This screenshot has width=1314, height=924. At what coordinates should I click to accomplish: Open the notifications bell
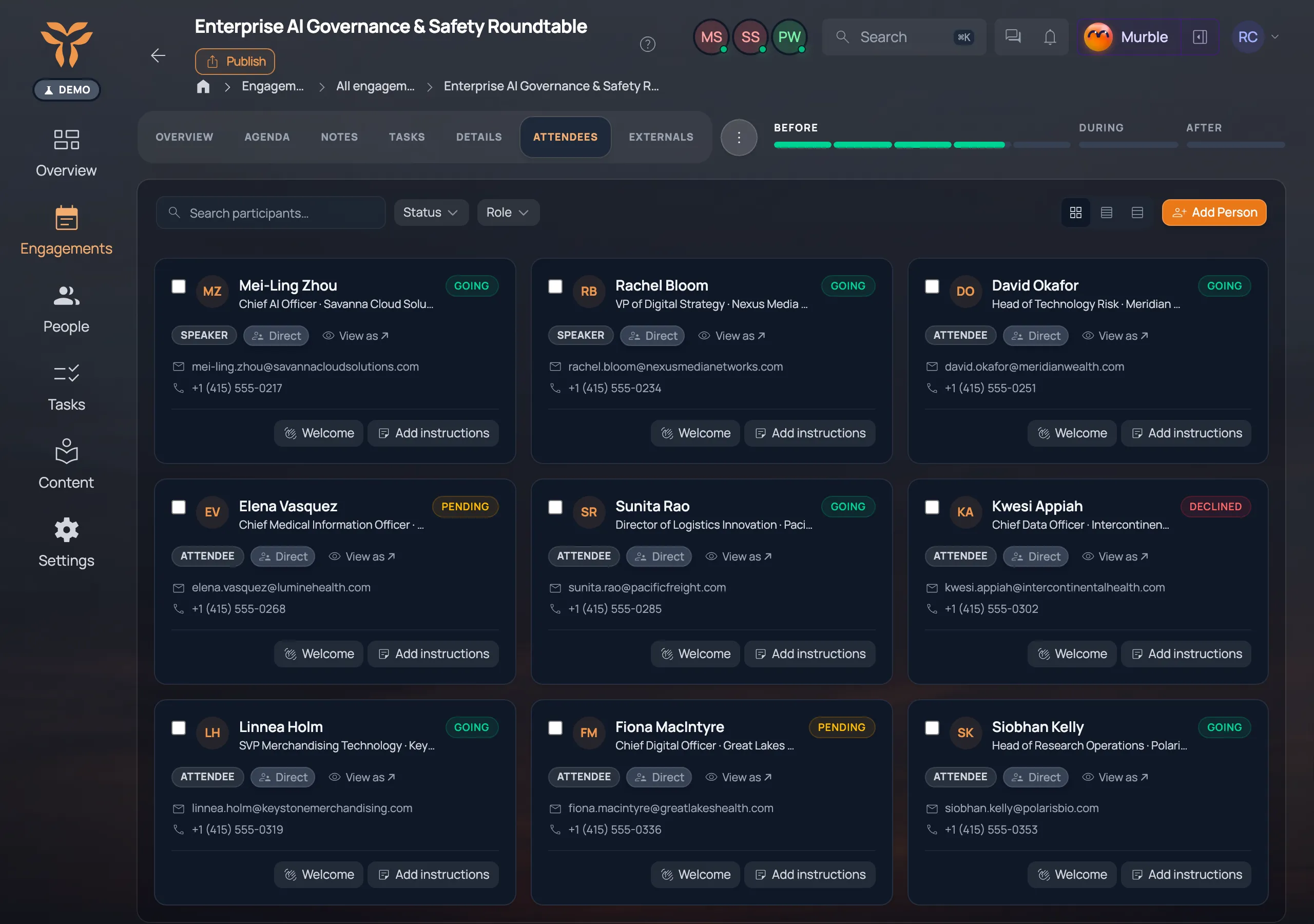coord(1050,37)
